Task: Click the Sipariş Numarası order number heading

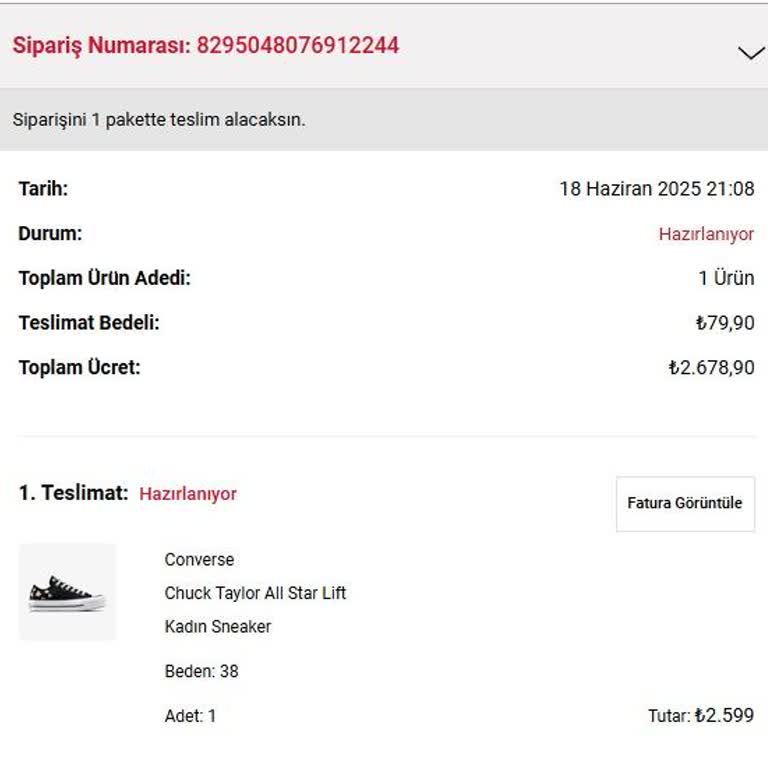Action: pyautogui.click(x=205, y=46)
